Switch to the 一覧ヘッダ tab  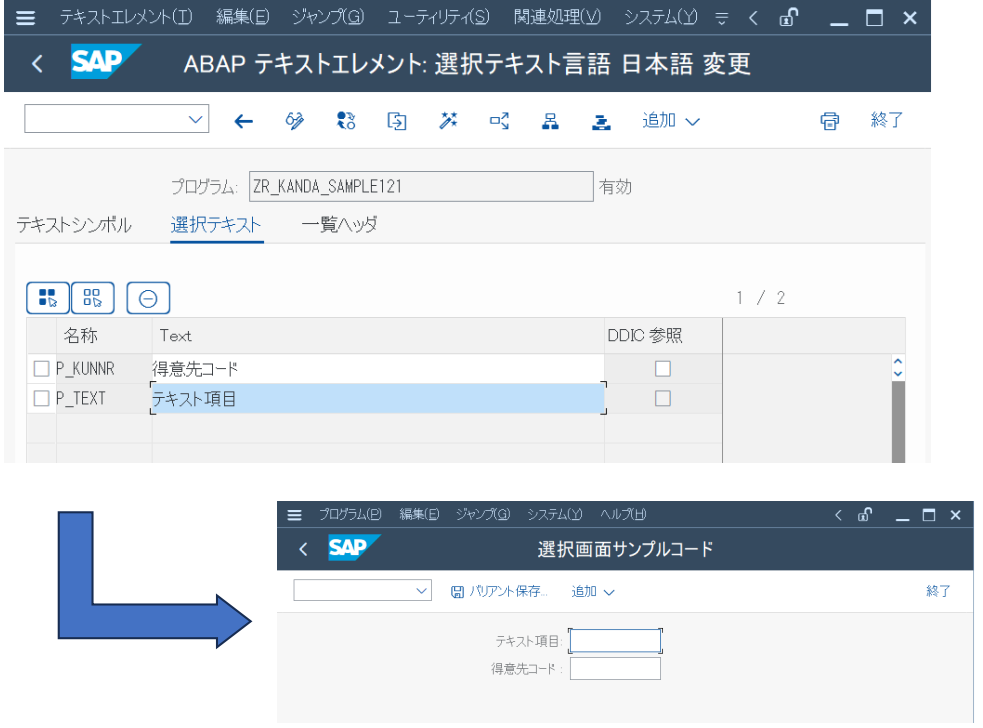coord(339,224)
